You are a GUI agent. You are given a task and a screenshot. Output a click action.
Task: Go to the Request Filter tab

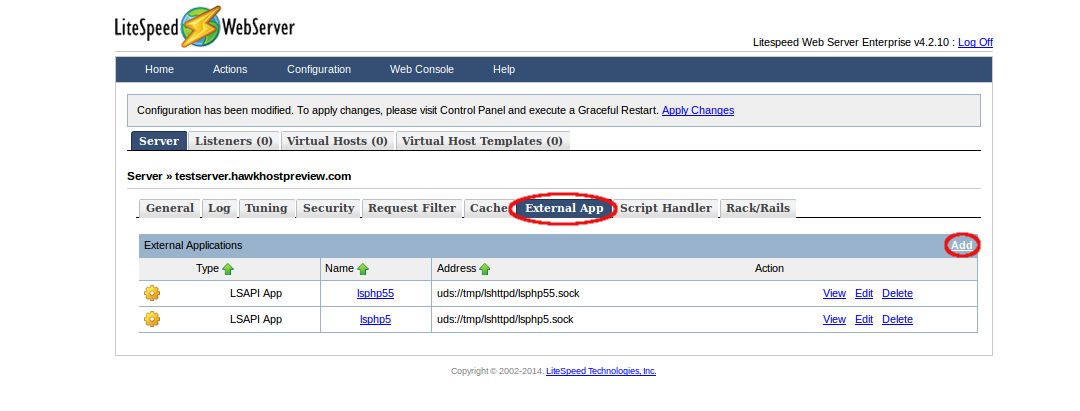tap(411, 208)
